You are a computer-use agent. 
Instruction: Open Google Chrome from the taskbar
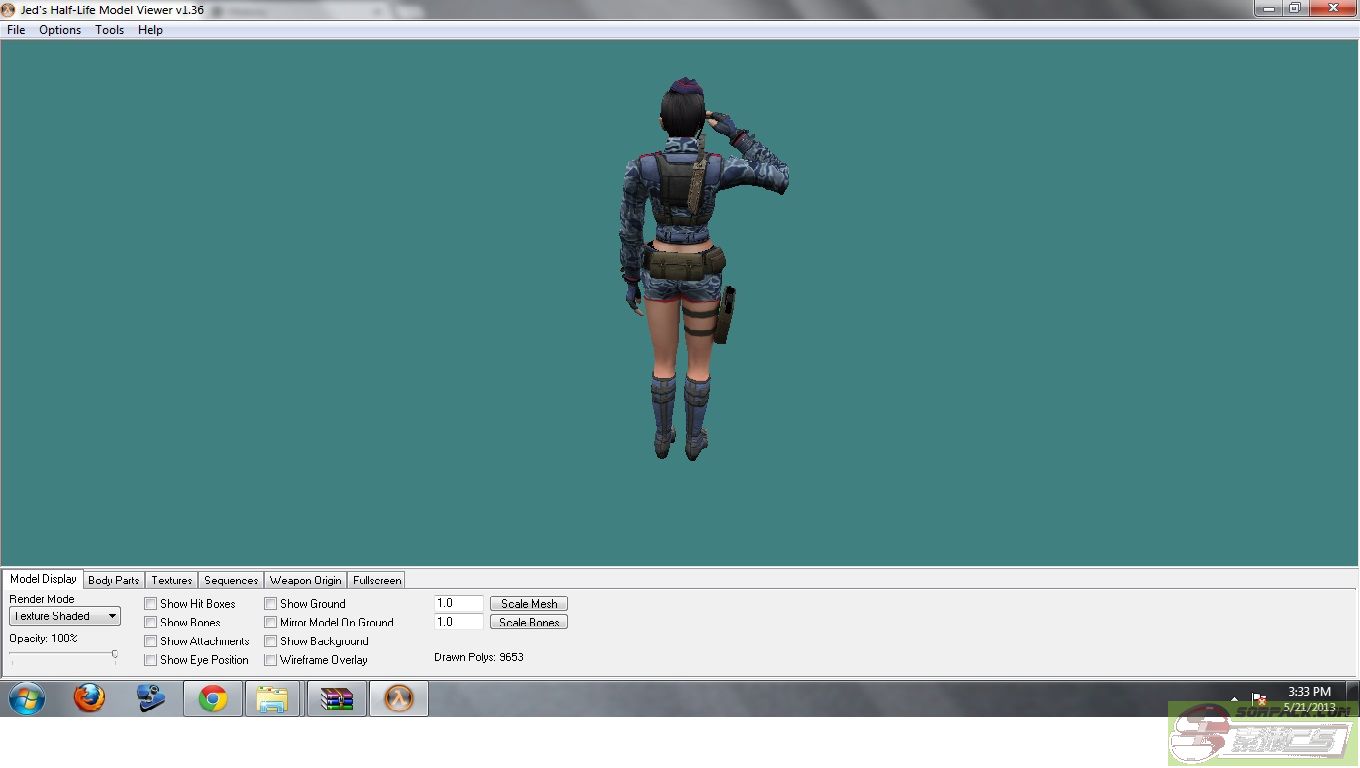[213, 698]
